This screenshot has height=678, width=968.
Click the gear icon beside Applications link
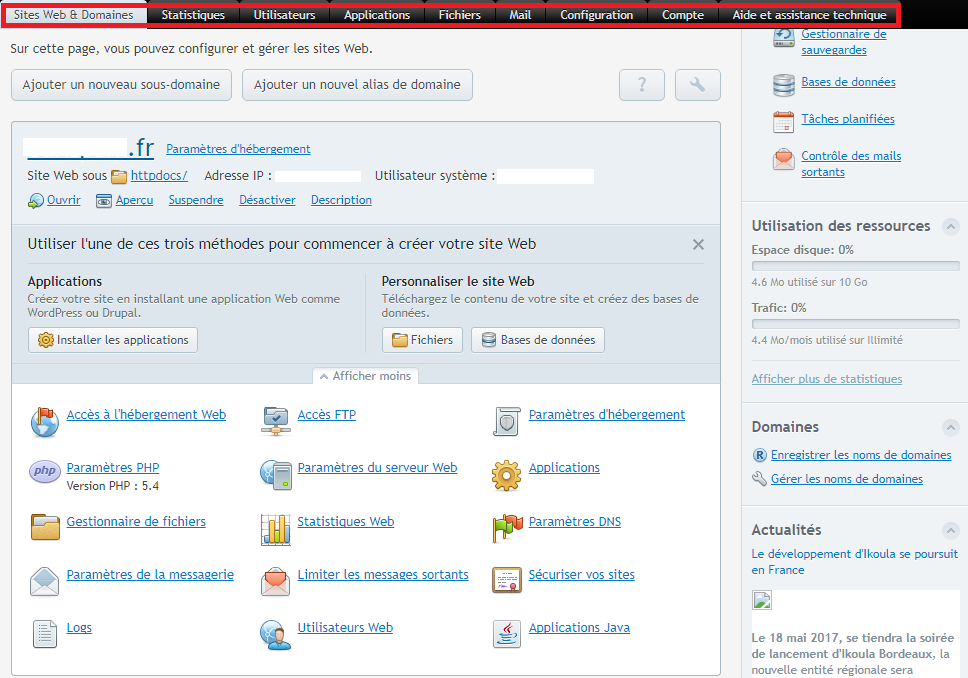click(506, 475)
